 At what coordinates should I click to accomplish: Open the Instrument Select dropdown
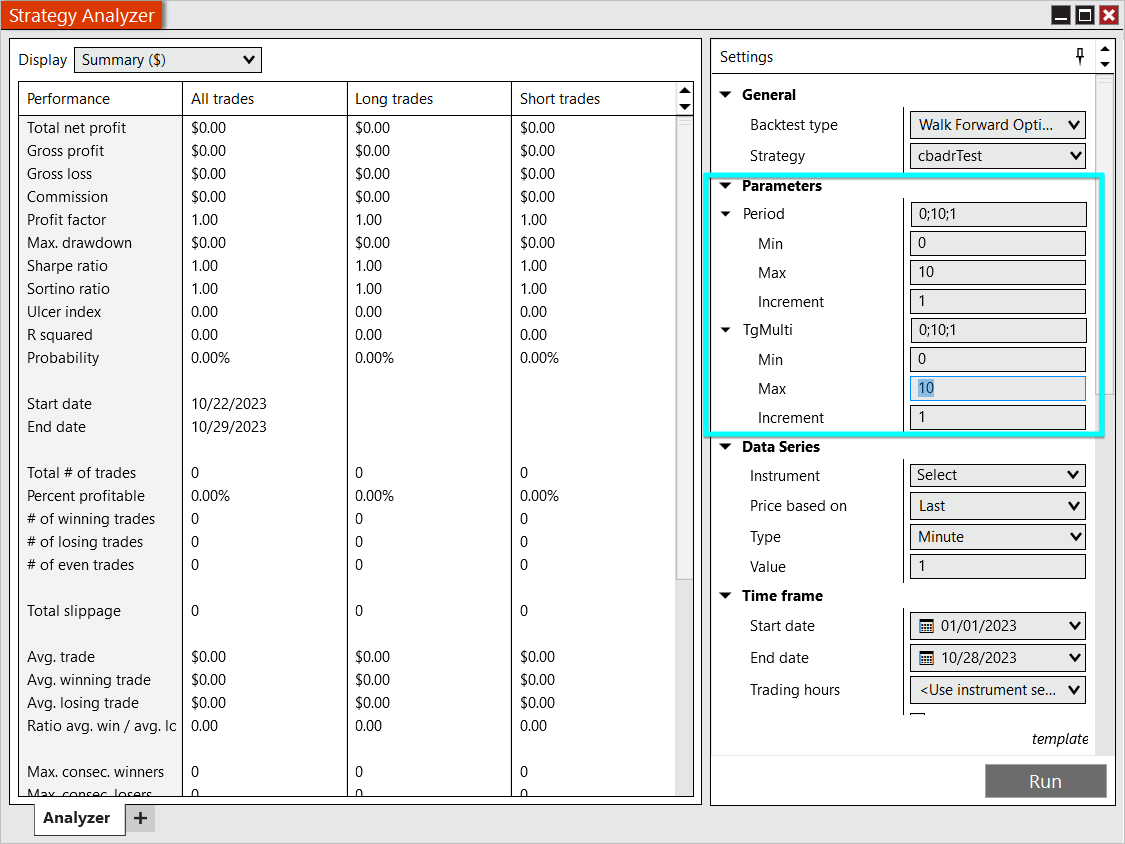[x=997, y=475]
